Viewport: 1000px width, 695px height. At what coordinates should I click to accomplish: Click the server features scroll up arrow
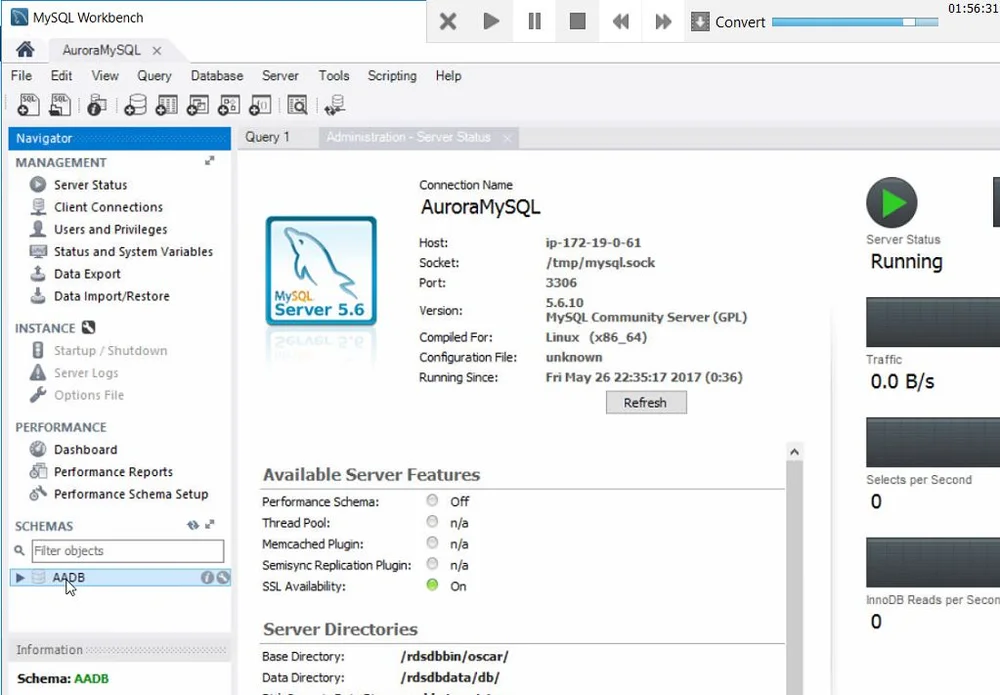click(794, 452)
